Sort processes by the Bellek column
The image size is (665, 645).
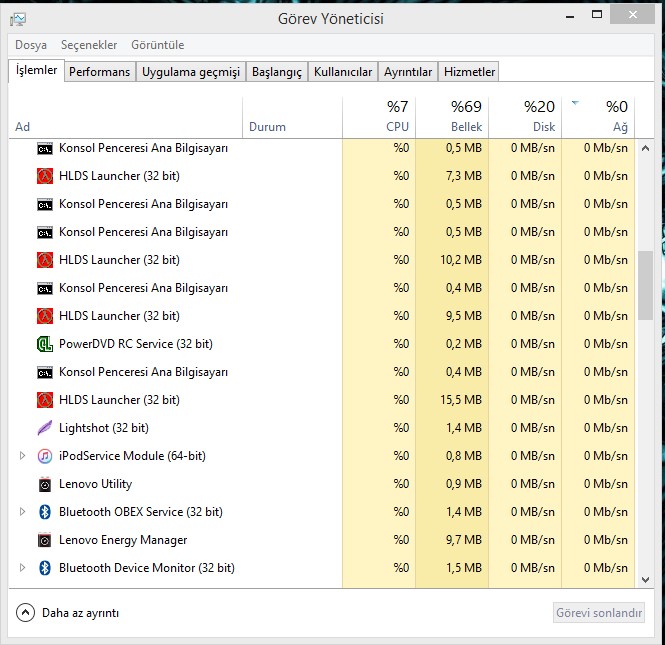pos(452,117)
